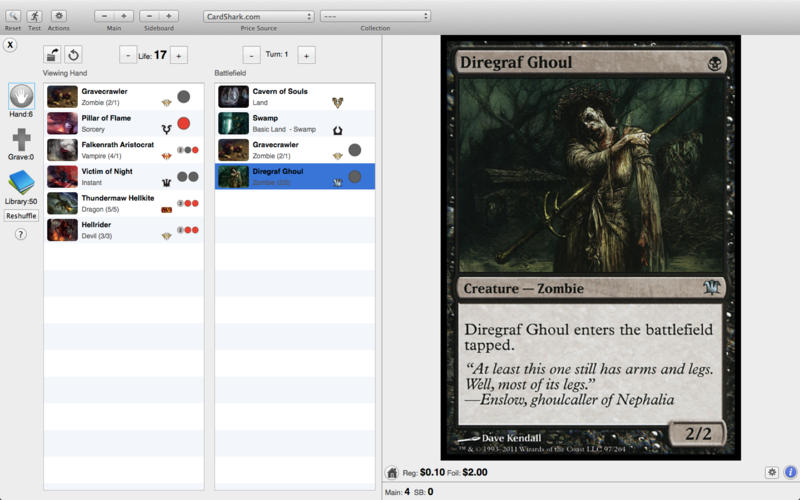Screen dimensions: 800x500
Task: Increase Life total with plus button
Action: tap(179, 55)
